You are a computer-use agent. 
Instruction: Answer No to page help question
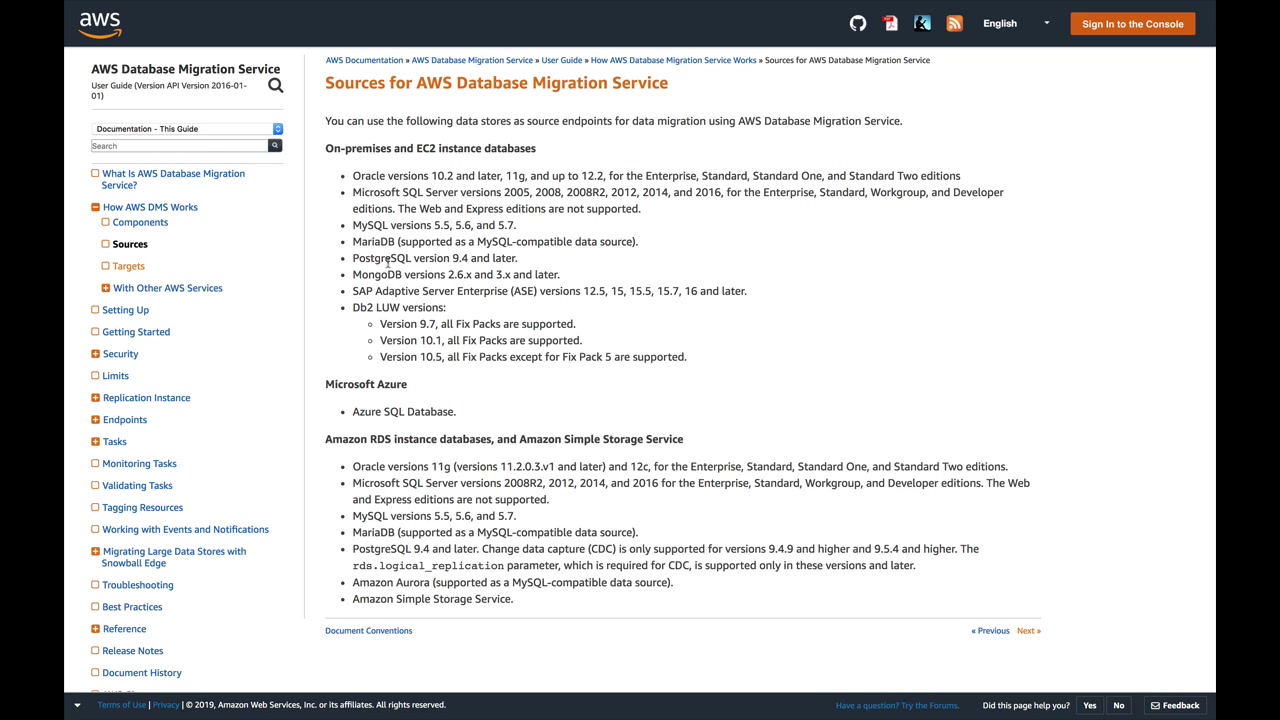(1119, 706)
